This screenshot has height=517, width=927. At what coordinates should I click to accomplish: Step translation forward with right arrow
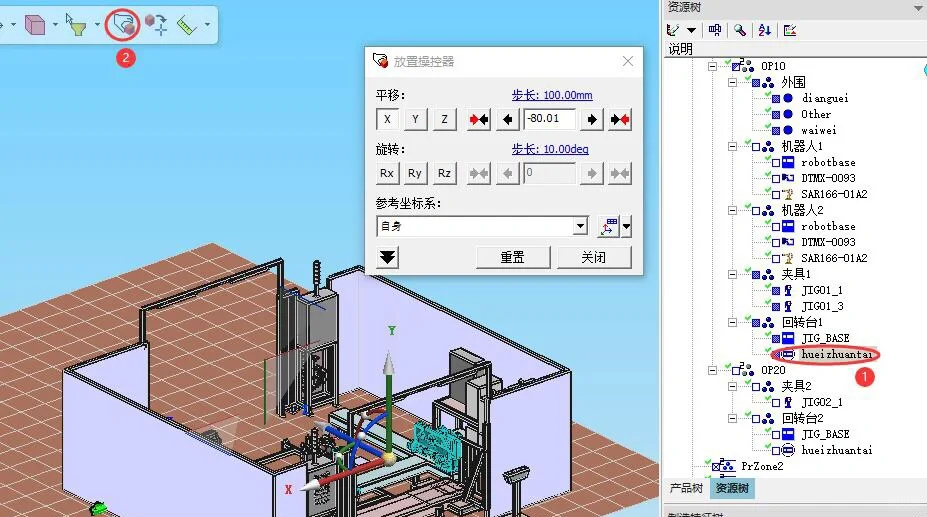click(x=591, y=119)
